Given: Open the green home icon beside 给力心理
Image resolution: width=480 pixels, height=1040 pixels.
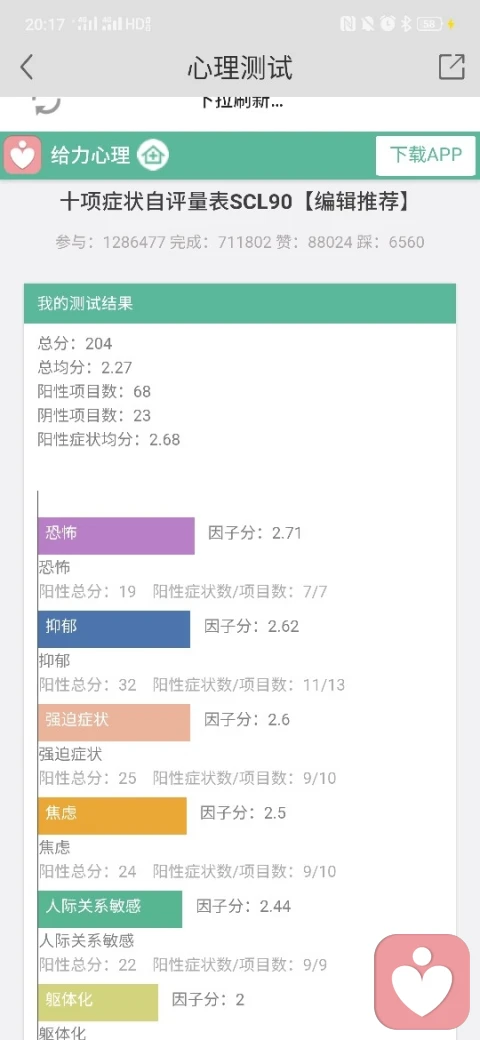Looking at the screenshot, I should pos(153,156).
